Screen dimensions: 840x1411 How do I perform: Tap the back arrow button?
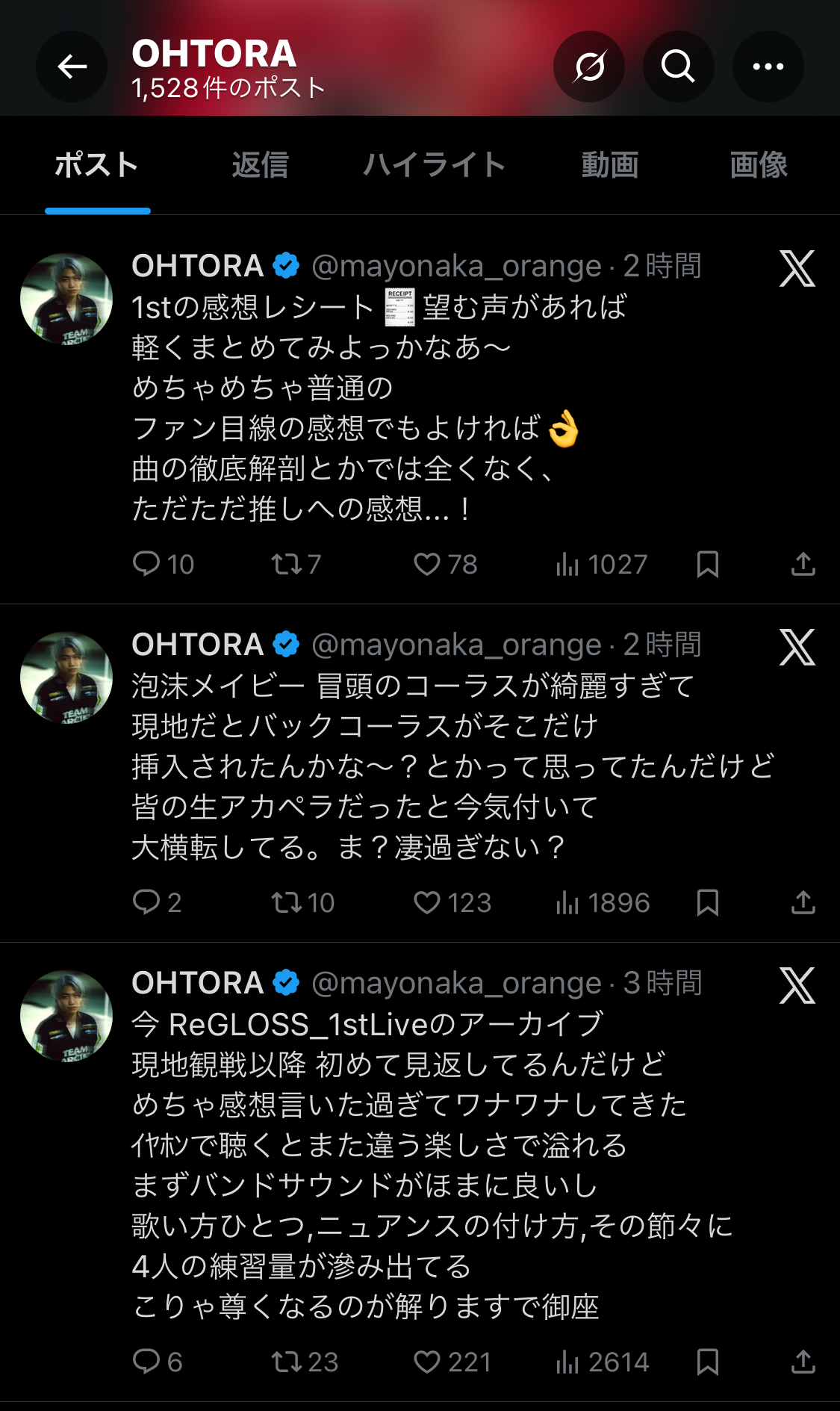[x=72, y=67]
